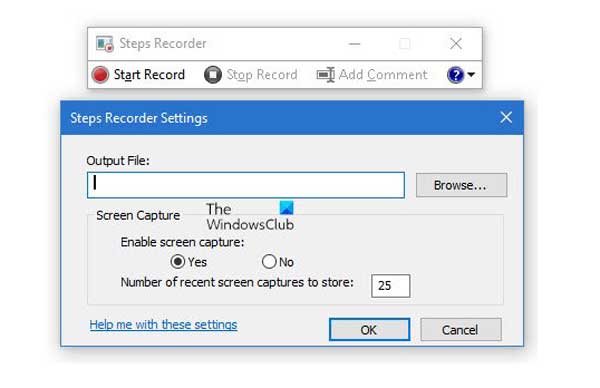Confirm settings with the OK button
600x388 pixels.
(x=369, y=329)
